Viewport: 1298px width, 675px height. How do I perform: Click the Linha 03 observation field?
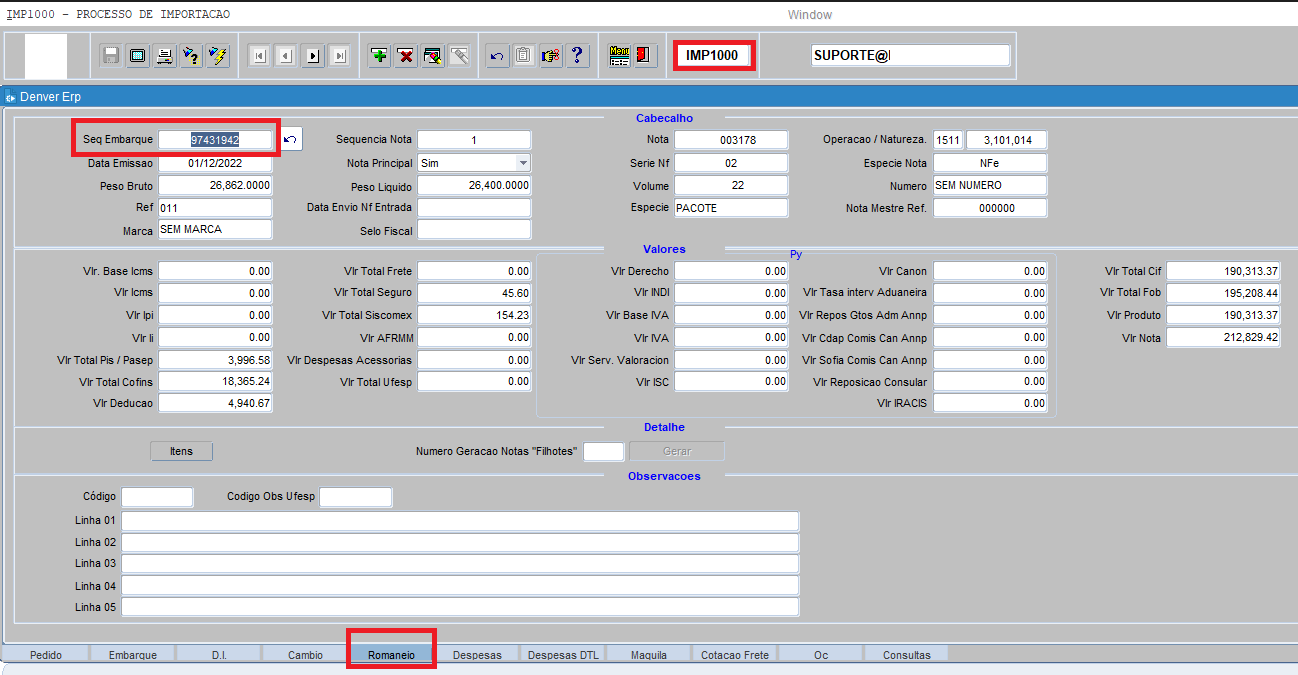pyautogui.click(x=460, y=564)
